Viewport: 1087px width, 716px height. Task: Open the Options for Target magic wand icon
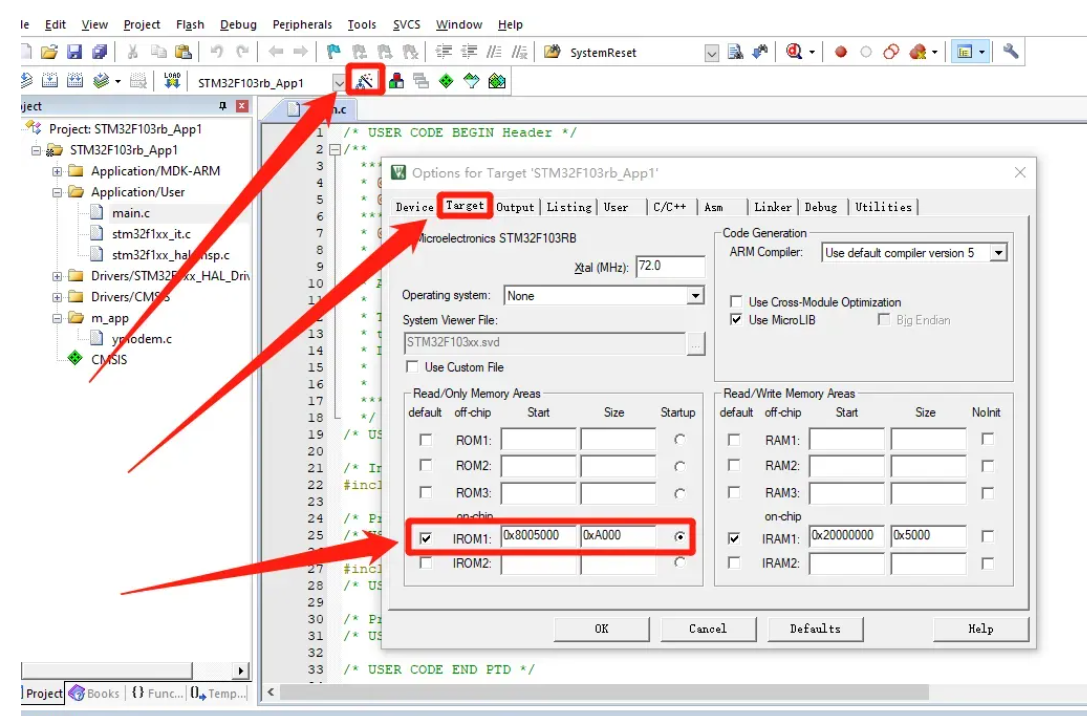[365, 81]
